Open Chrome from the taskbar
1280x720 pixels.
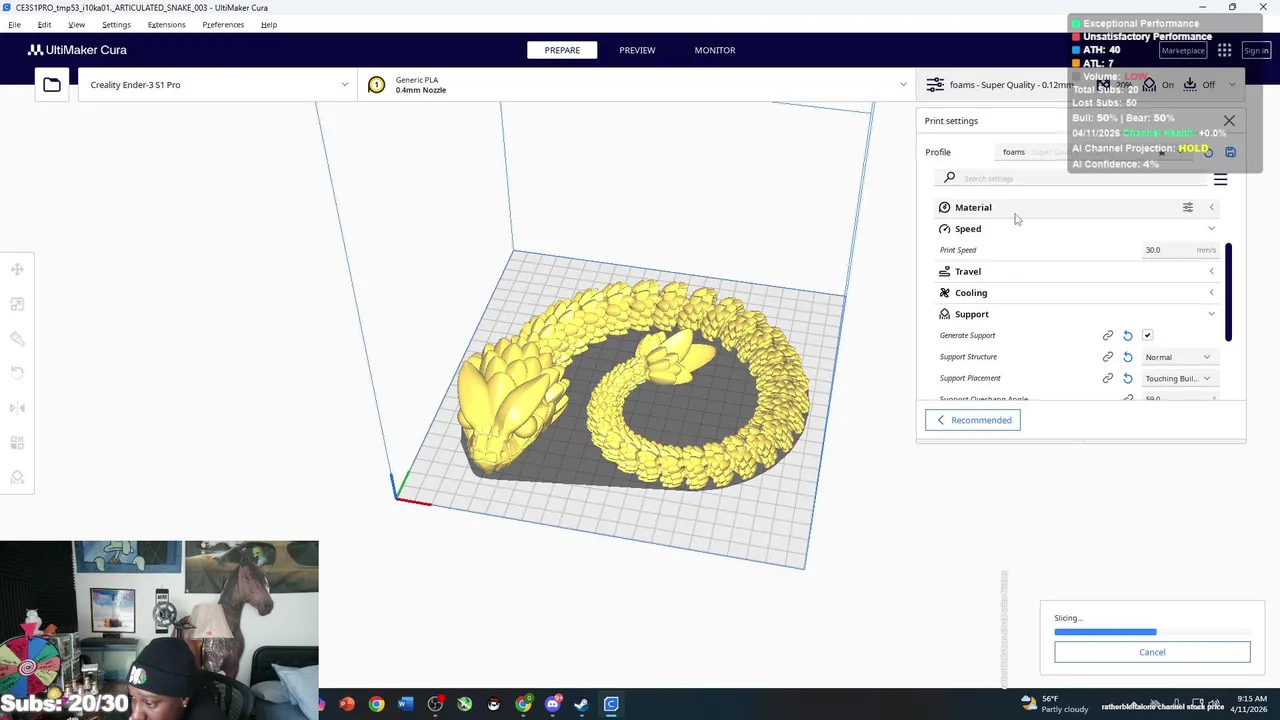pyautogui.click(x=376, y=704)
